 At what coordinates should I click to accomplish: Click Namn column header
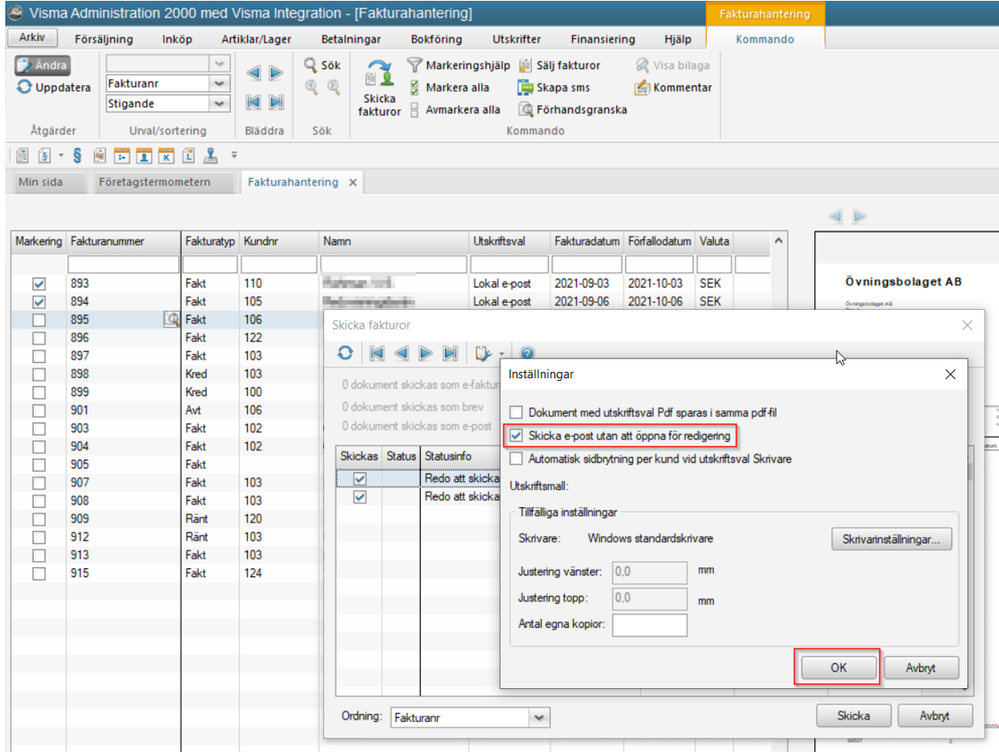click(394, 242)
